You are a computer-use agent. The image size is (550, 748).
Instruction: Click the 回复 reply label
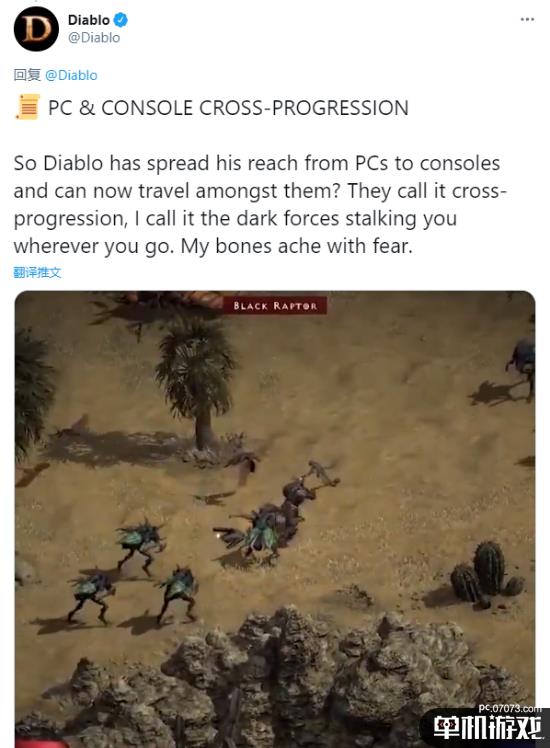point(27,75)
